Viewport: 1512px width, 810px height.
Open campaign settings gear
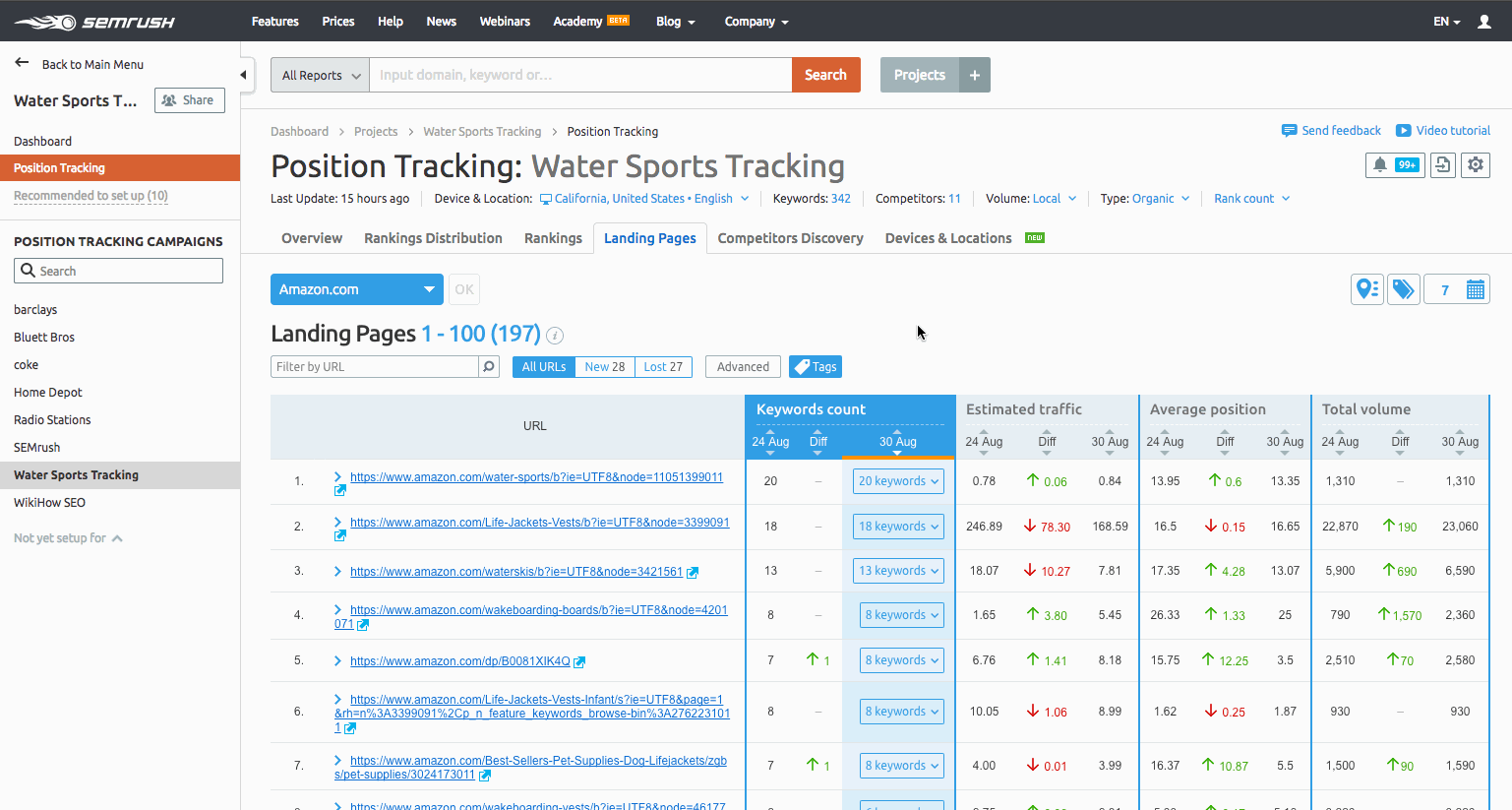(1476, 165)
